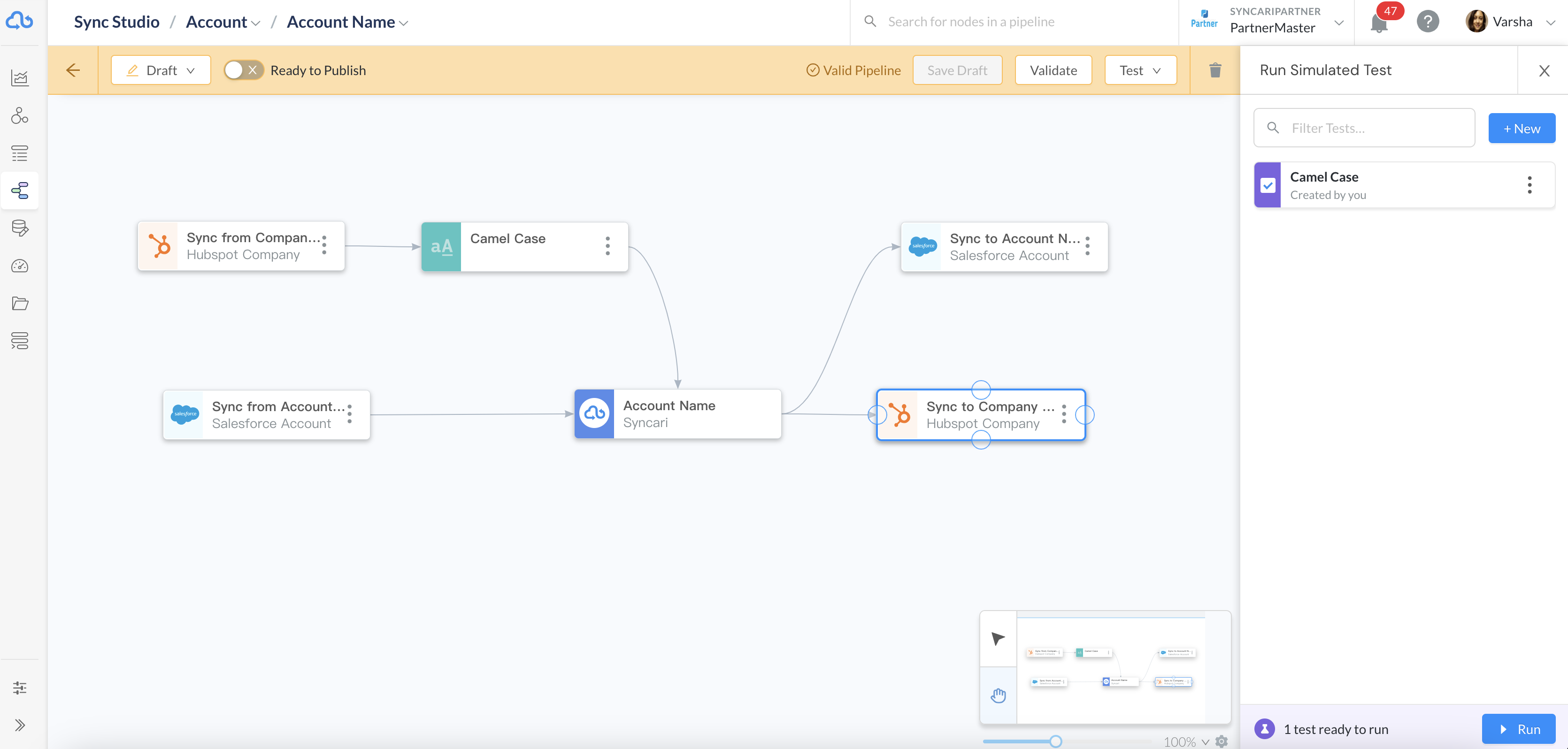
Task: Focus the Filter Tests input field
Action: (x=1364, y=128)
